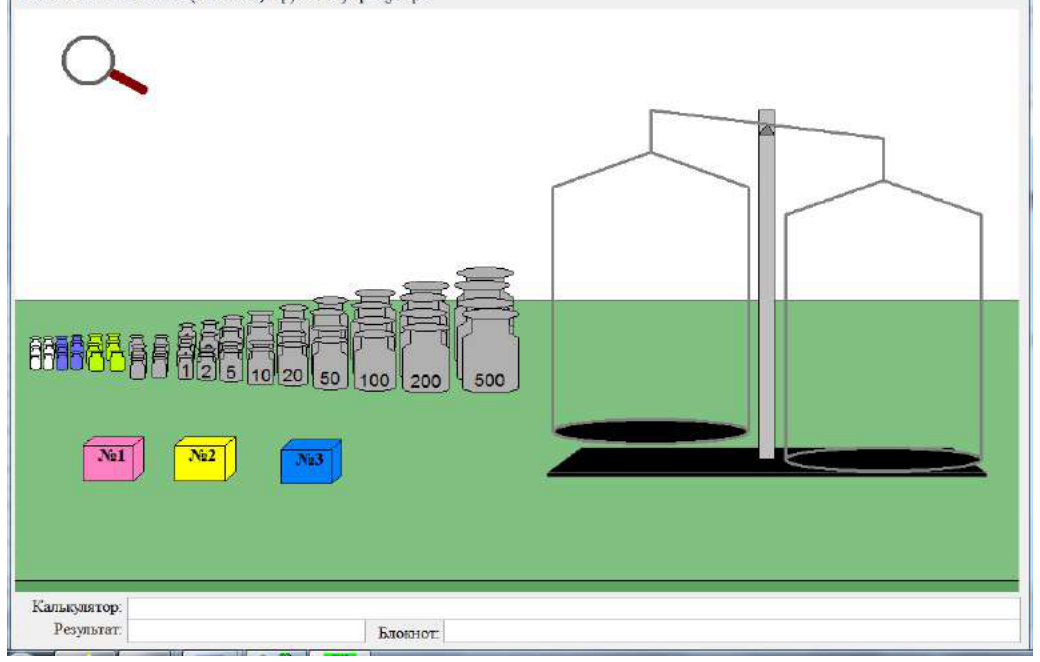Focus the Калькулятор input field
Screen dimensions: 1040x662
(x=574, y=608)
